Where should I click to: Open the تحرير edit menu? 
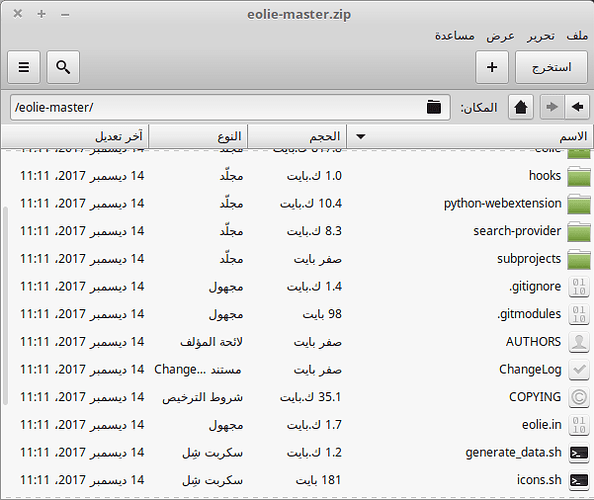(541, 36)
